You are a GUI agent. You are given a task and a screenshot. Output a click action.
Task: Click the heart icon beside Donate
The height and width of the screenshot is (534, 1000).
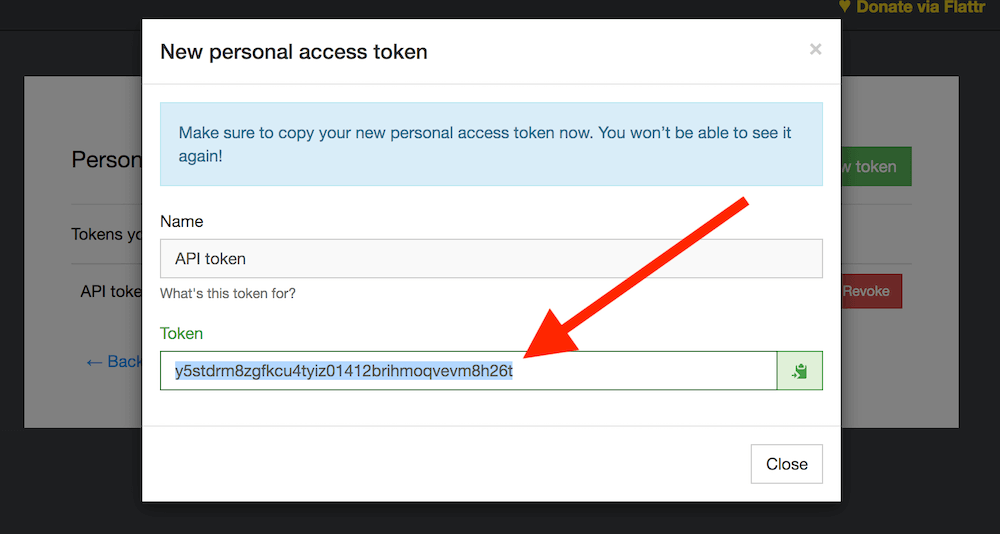pyautogui.click(x=844, y=7)
